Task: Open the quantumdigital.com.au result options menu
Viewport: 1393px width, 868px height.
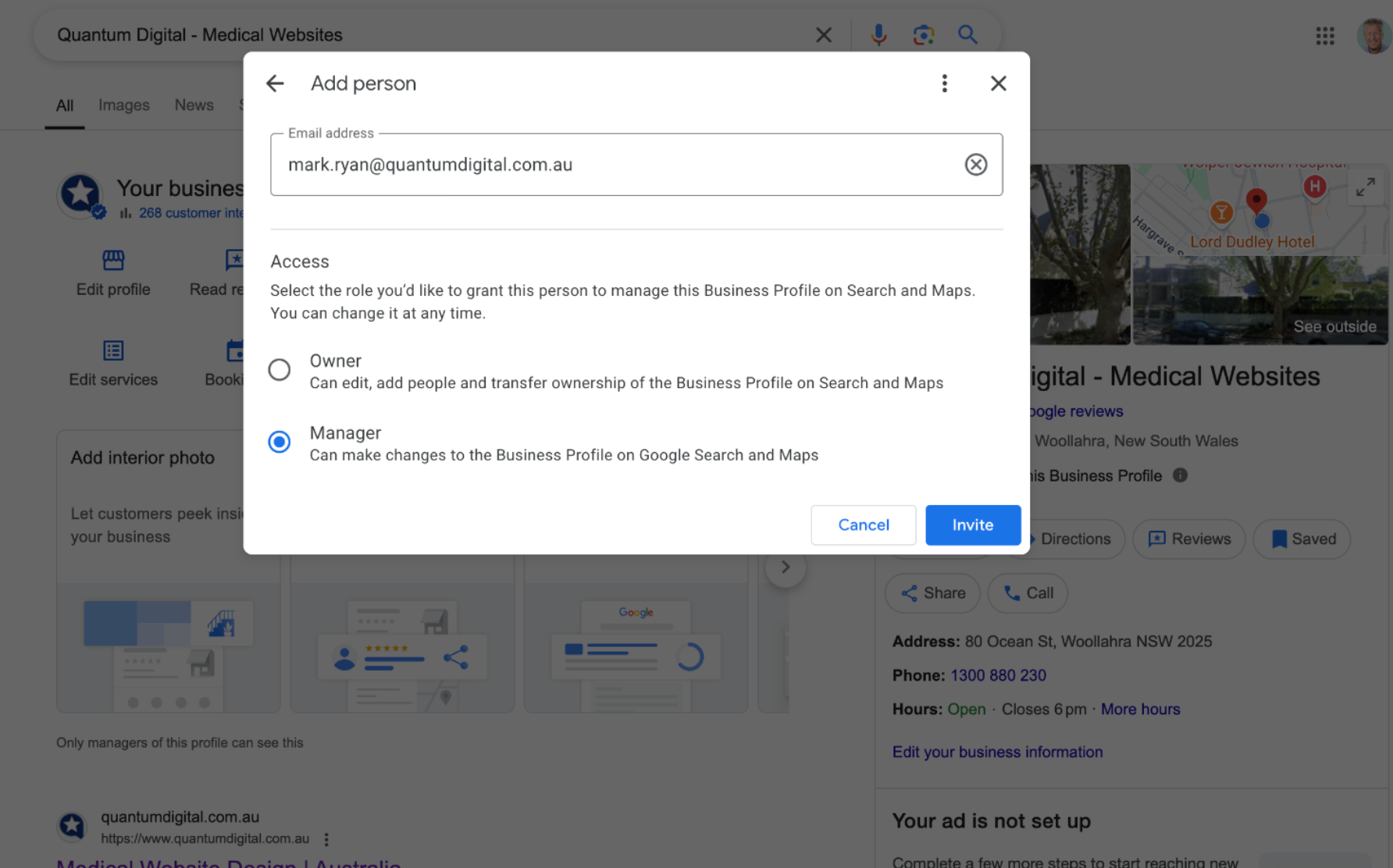Action: pos(326,840)
